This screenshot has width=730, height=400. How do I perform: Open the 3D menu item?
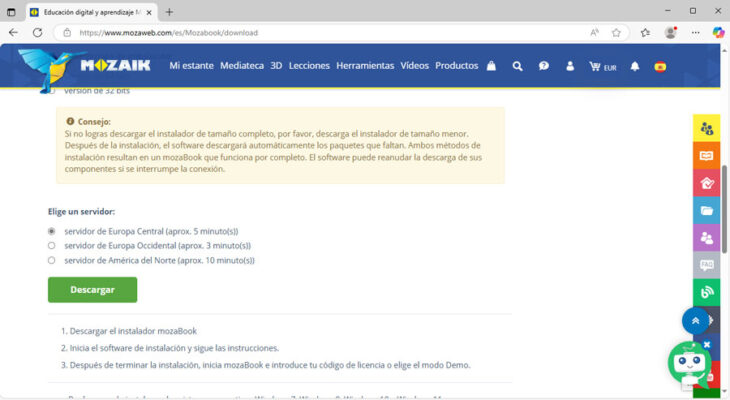(x=276, y=66)
